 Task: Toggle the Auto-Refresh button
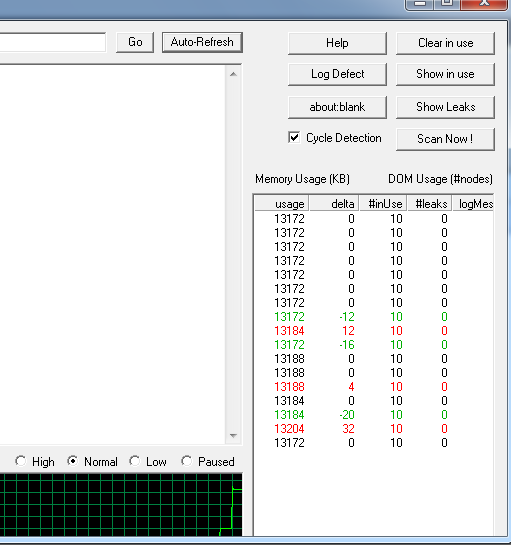(202, 42)
